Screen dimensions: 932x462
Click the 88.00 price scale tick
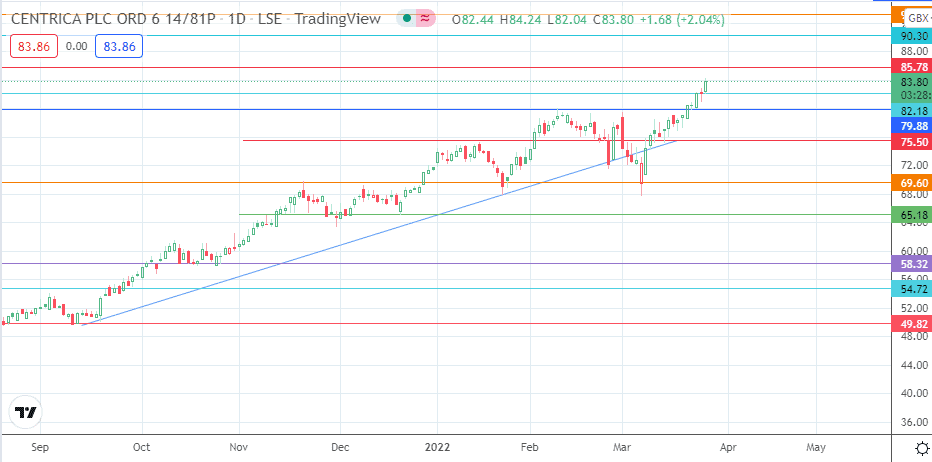tap(914, 52)
